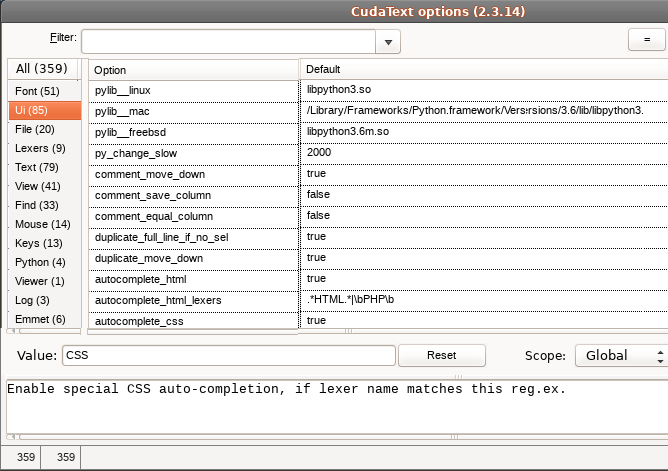Screen dimensions: 668x471
Task: Click the option description text box
Action: click(337, 407)
